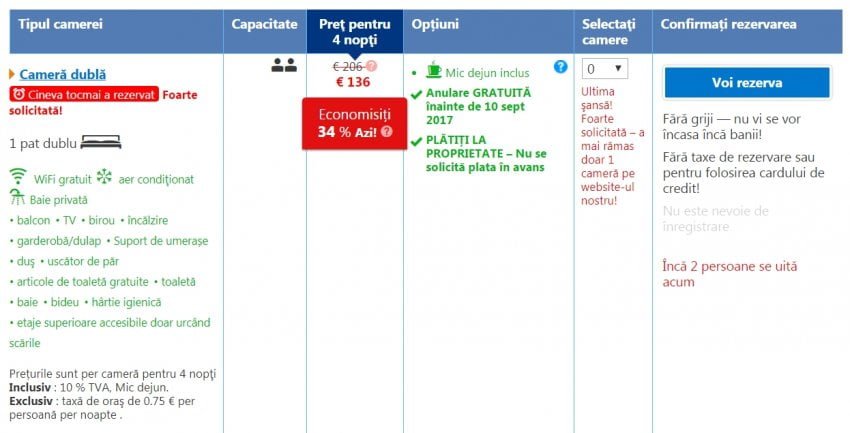This screenshot has height=433, width=850.
Task: Click the alarm clock icon in red badge
Action: [x=19, y=94]
